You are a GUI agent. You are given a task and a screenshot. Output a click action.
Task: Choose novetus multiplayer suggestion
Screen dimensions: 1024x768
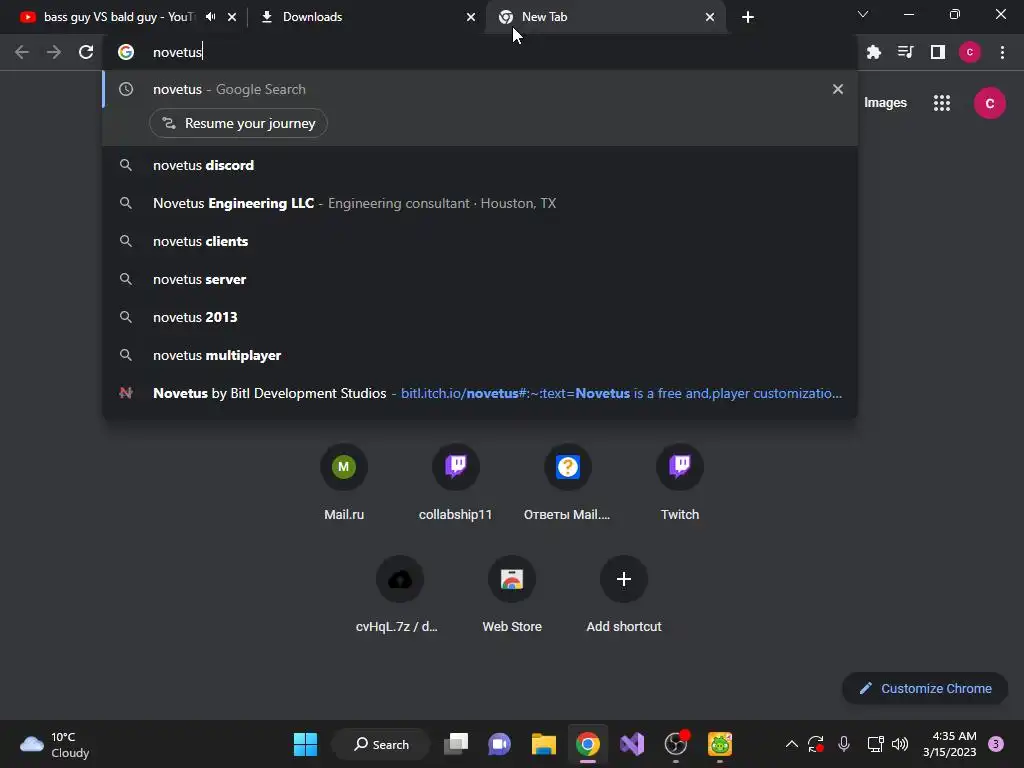[480, 355]
